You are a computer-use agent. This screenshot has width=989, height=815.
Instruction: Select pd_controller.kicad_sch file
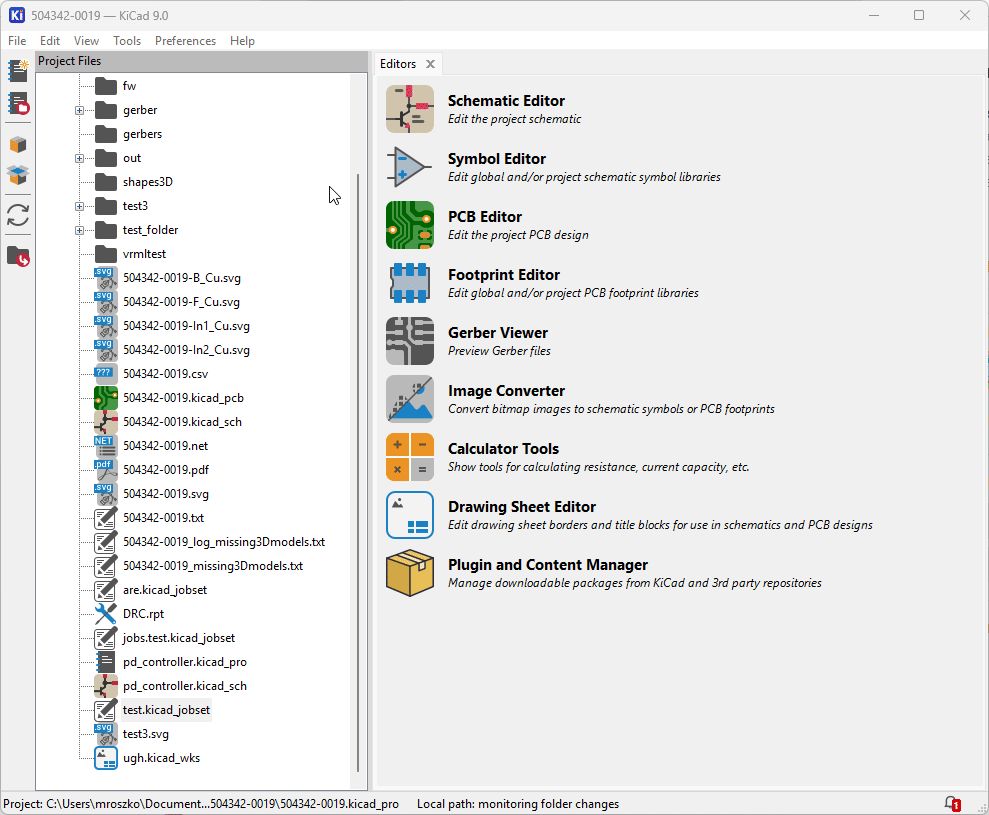pyautogui.click(x=185, y=686)
